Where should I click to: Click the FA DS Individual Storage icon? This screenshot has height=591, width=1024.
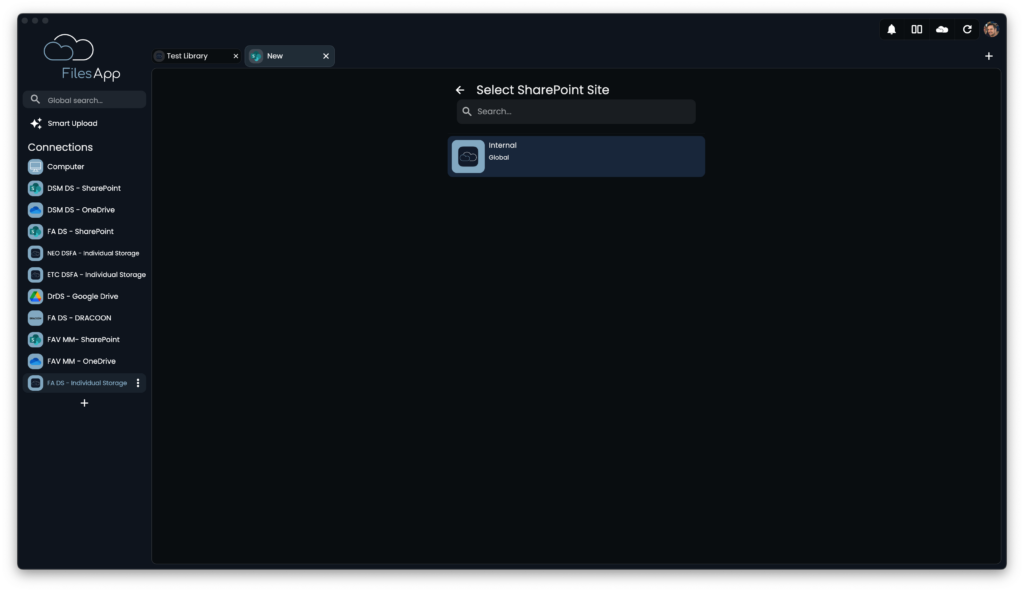[x=35, y=383]
